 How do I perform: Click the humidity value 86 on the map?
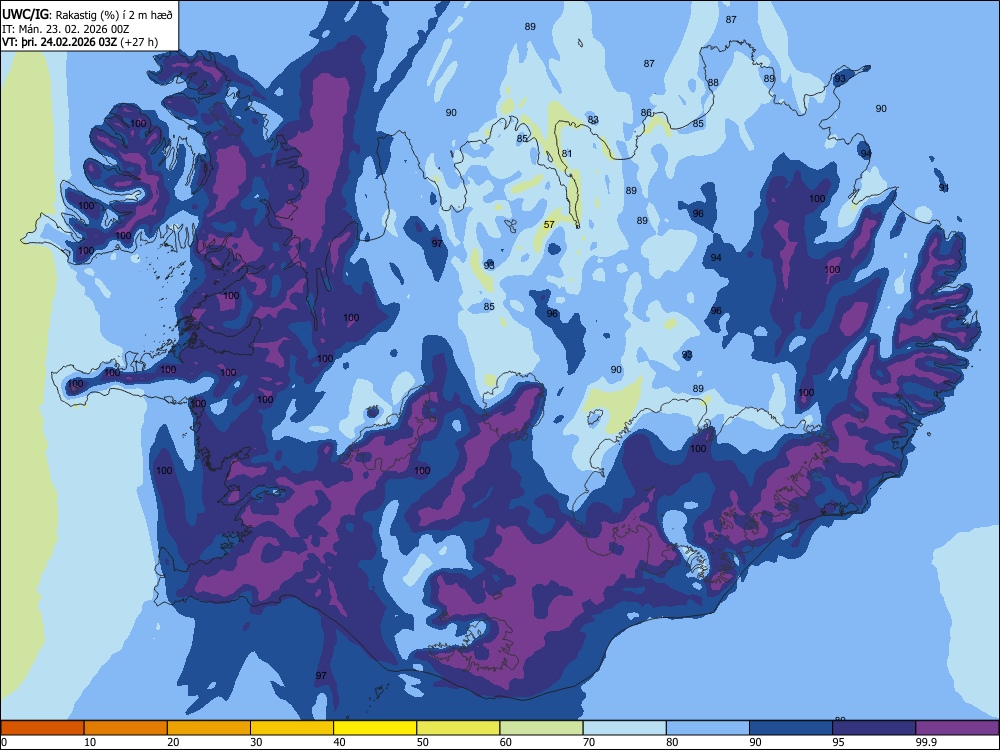click(x=647, y=113)
